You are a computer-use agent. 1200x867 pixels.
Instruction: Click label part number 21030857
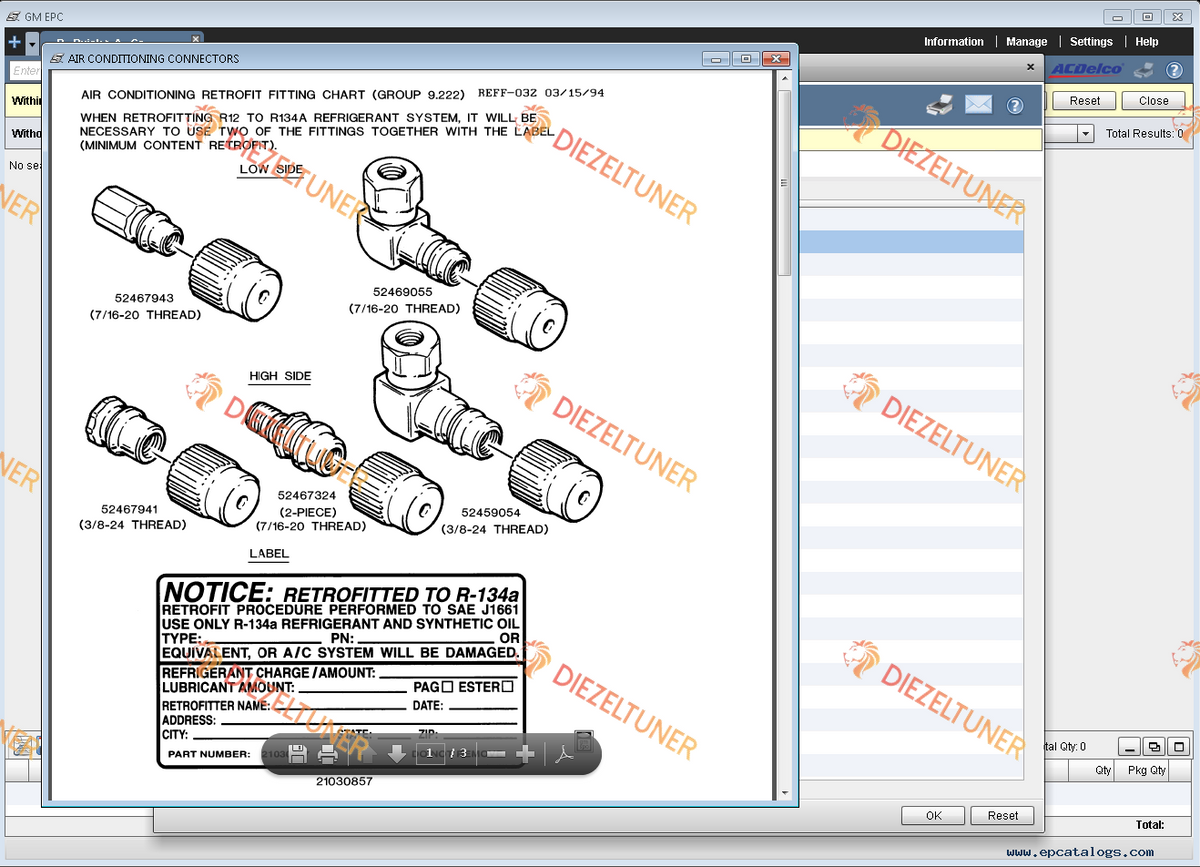[344, 781]
